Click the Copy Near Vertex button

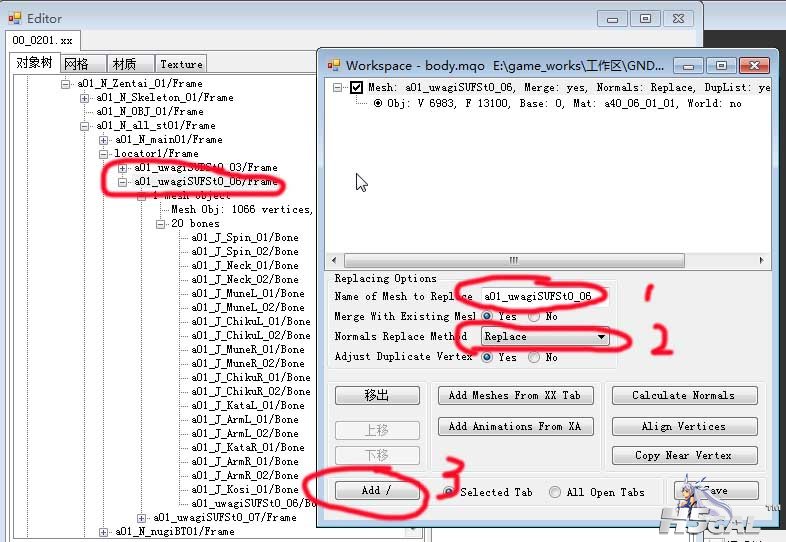coord(683,455)
